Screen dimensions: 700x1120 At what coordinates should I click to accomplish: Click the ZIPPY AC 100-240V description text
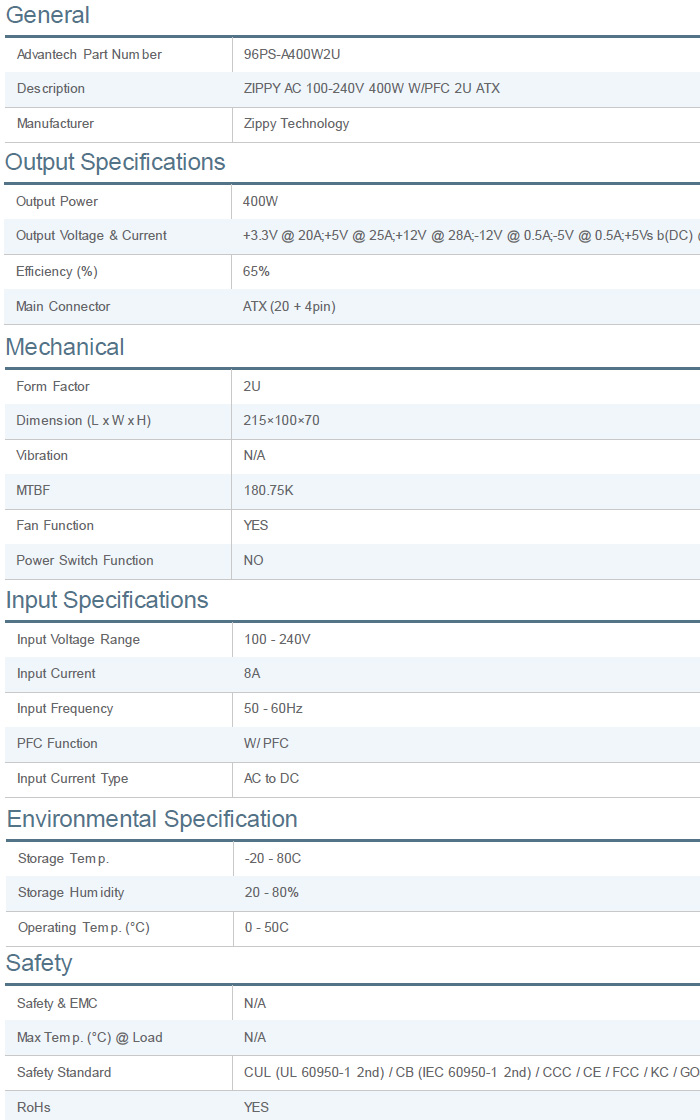[x=371, y=89]
